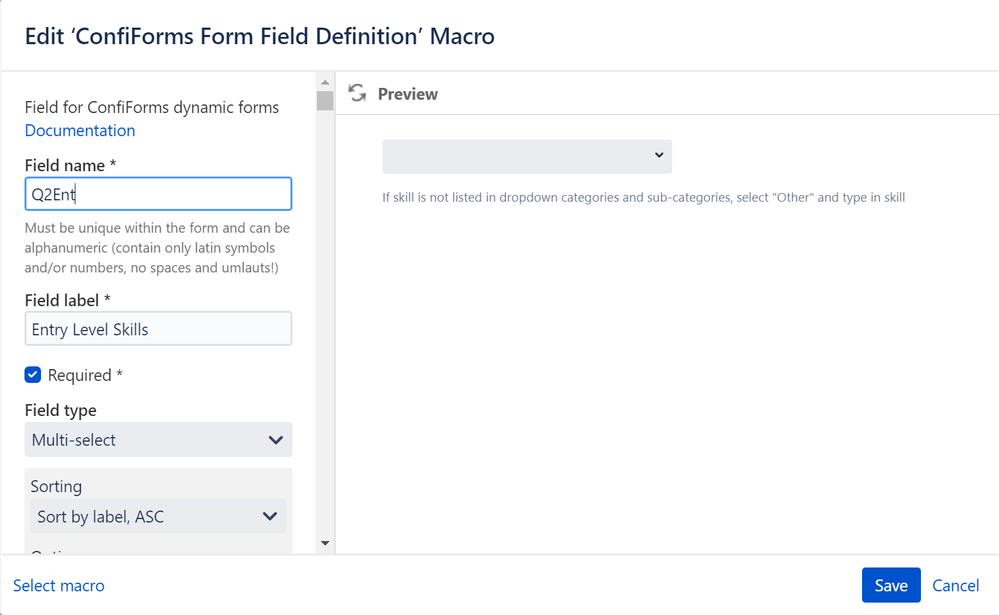Viewport: 999px width, 615px height.
Task: Click the 'If skill is not listed' help text
Action: 643,198
